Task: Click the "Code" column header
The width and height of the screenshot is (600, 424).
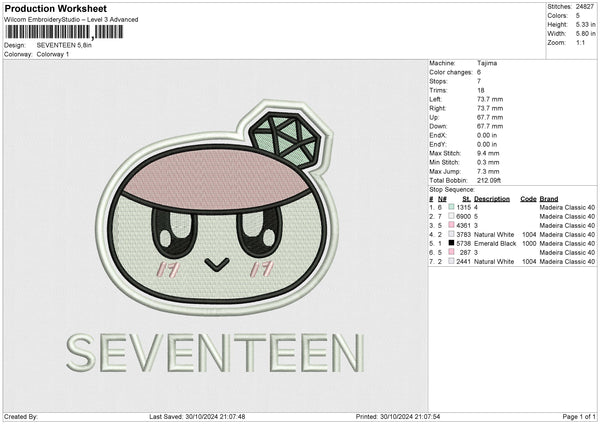Action: (528, 199)
